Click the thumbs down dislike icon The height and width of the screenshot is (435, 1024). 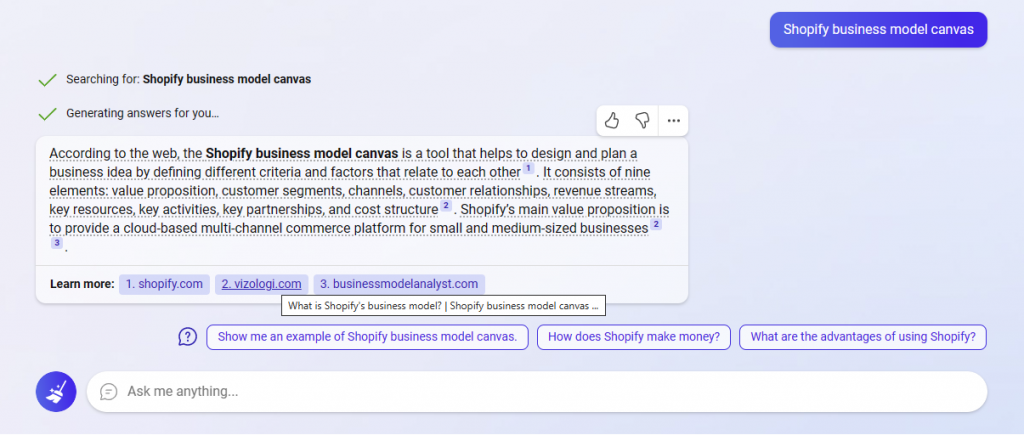[642, 120]
